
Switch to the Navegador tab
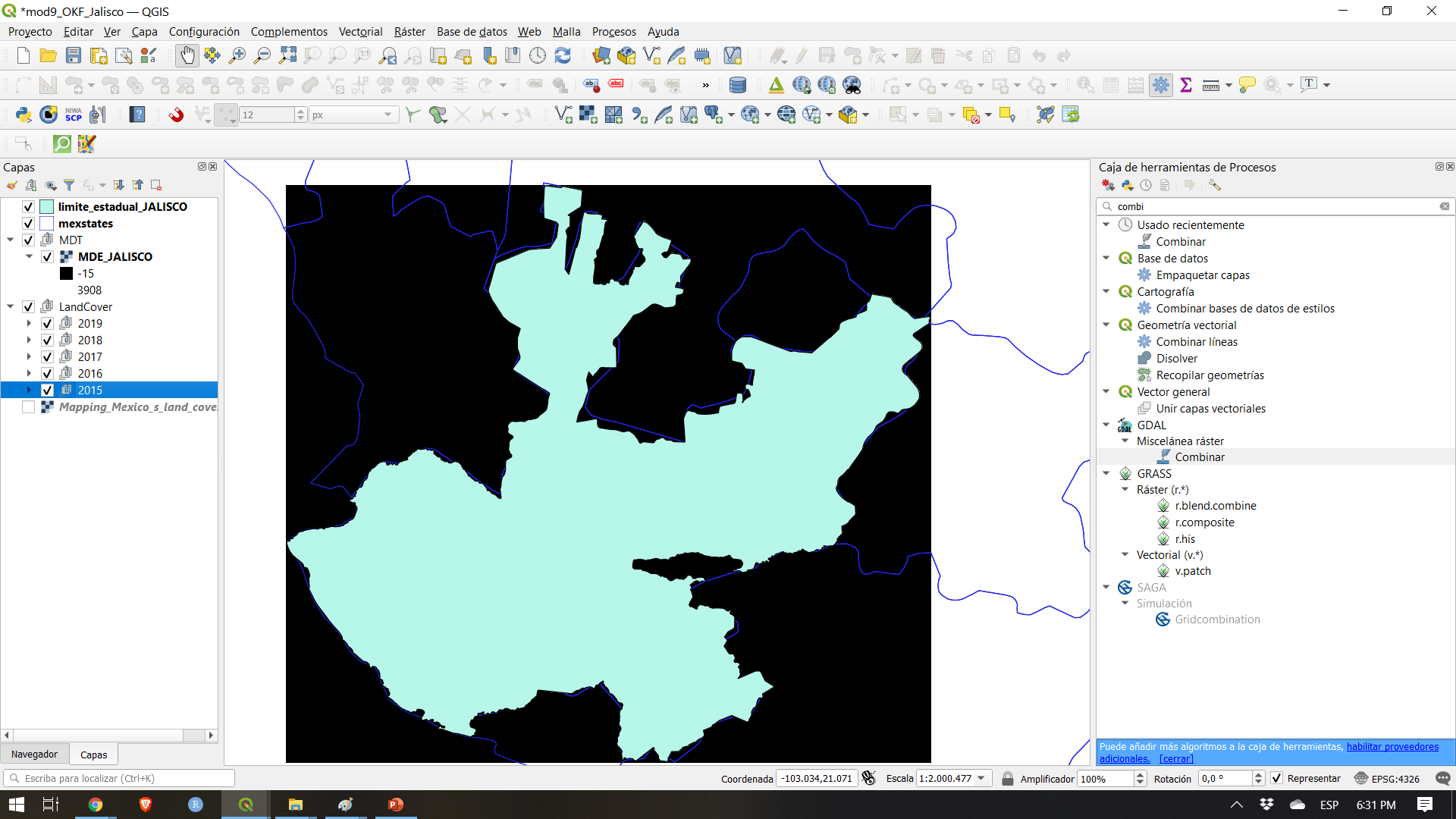tap(34, 754)
